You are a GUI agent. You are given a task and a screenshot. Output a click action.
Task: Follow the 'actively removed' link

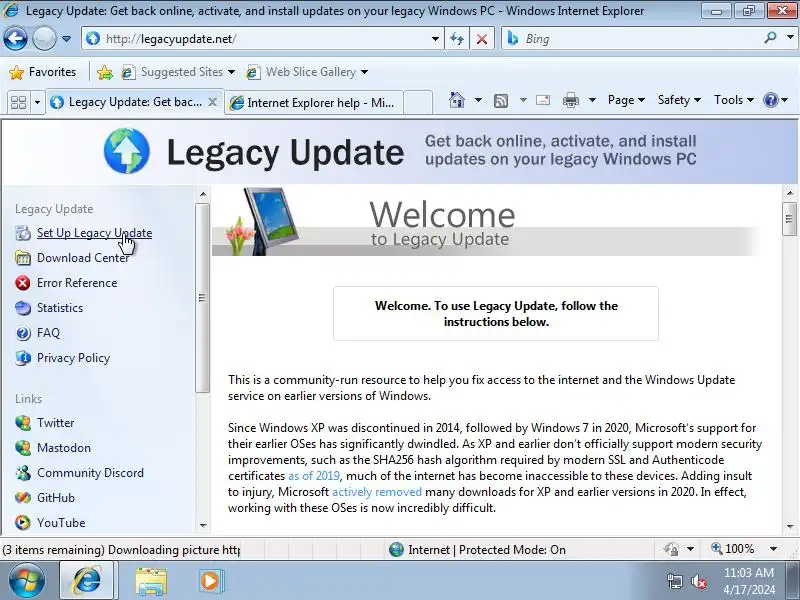[x=377, y=492]
